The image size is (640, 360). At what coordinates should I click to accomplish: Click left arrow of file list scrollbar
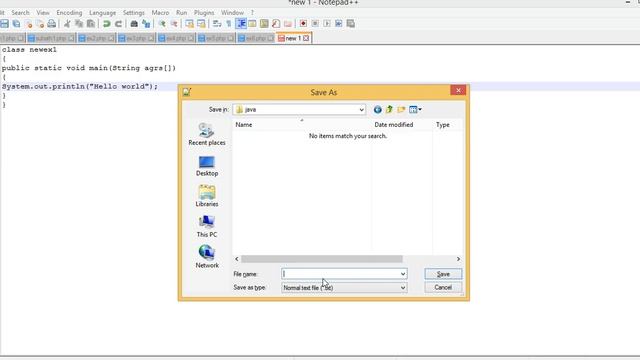click(x=237, y=259)
